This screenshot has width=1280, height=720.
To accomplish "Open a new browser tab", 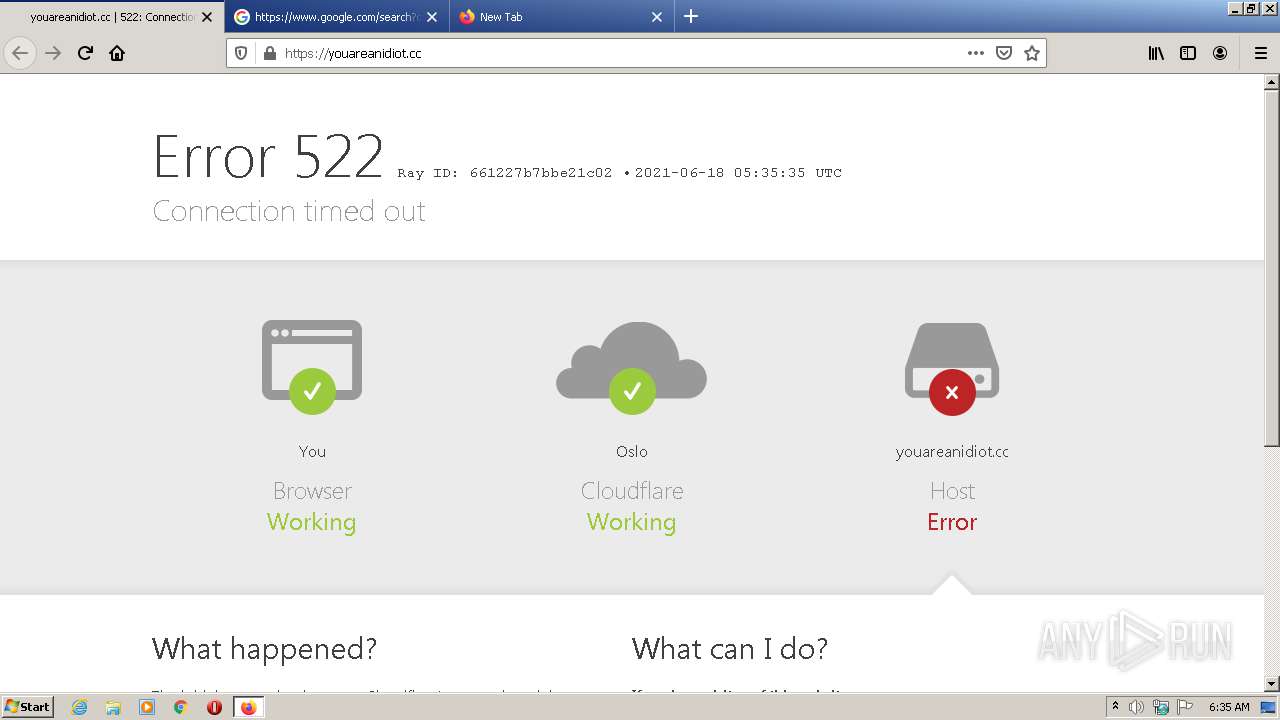I will [691, 17].
